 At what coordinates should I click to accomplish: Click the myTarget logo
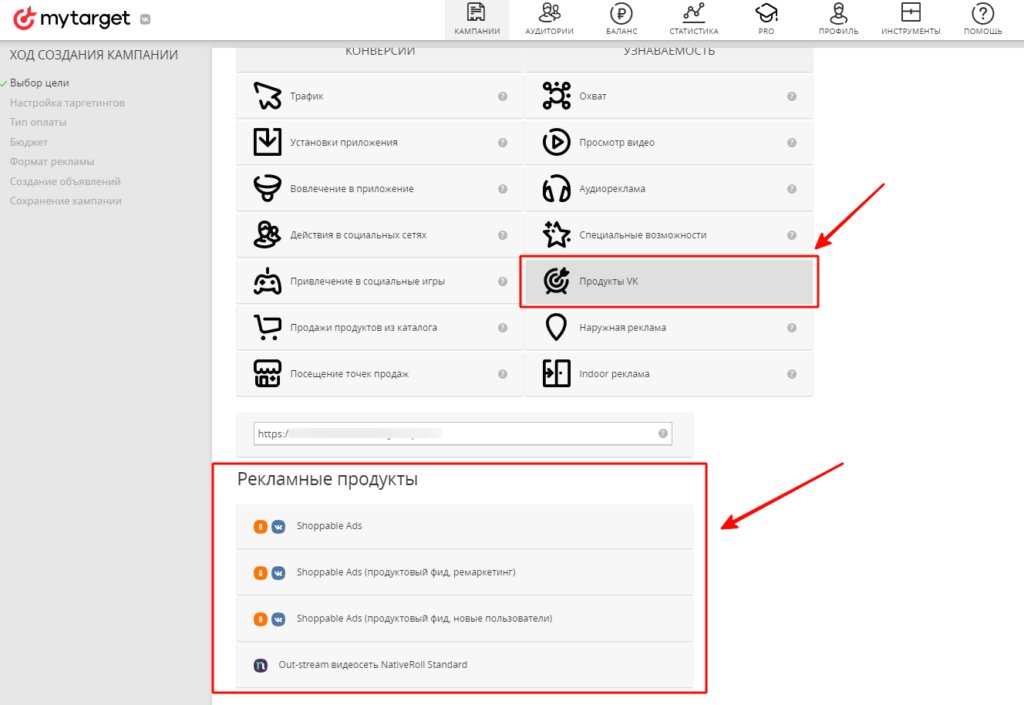point(72,19)
